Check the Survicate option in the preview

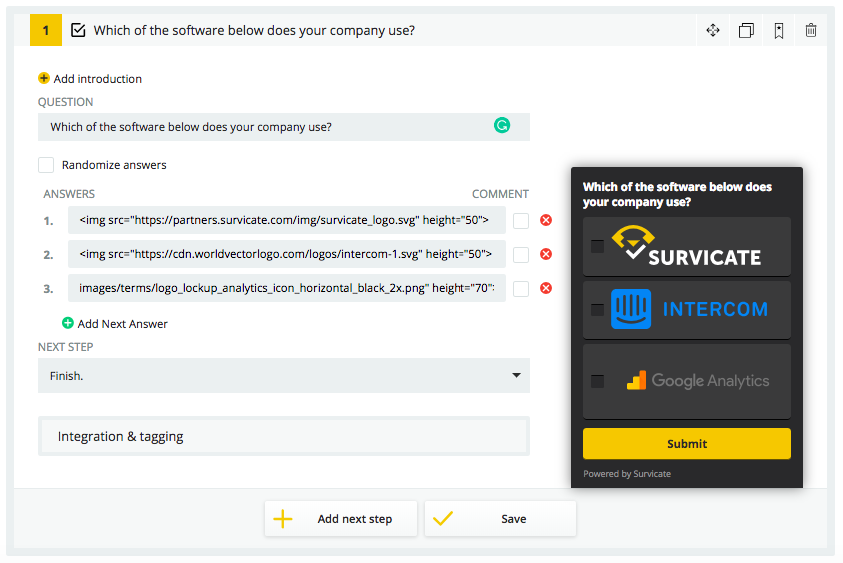pos(597,246)
